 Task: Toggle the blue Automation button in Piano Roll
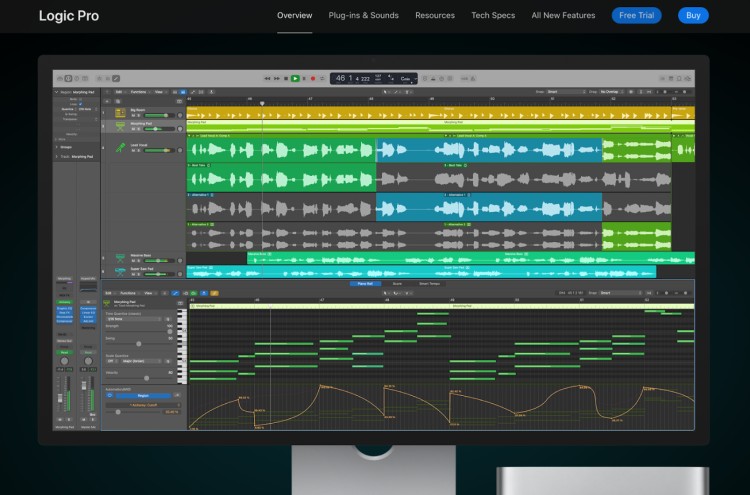(175, 293)
